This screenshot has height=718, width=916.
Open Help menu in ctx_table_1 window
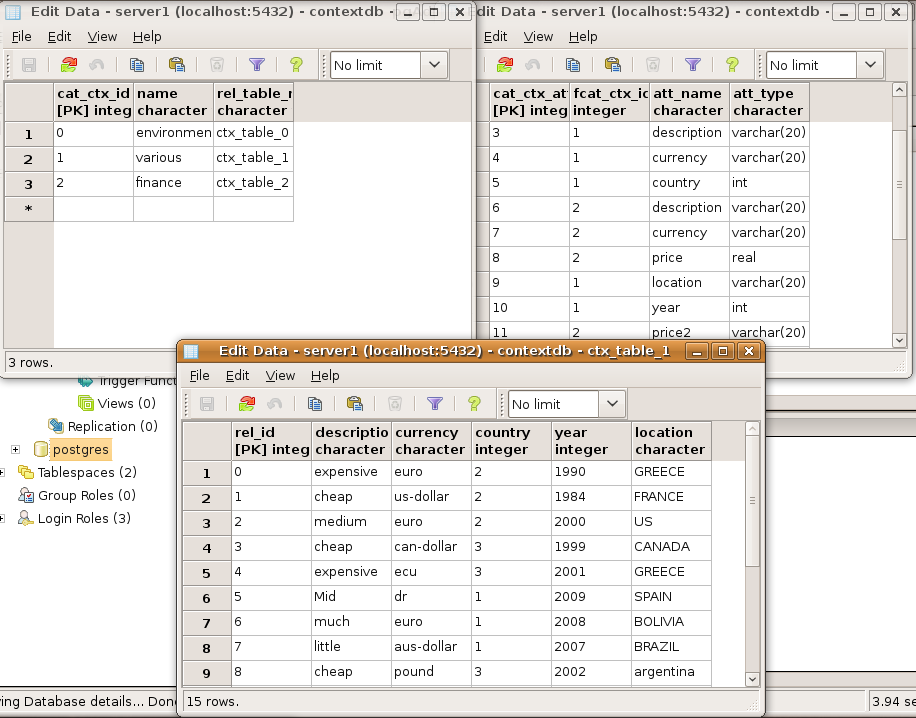[325, 376]
